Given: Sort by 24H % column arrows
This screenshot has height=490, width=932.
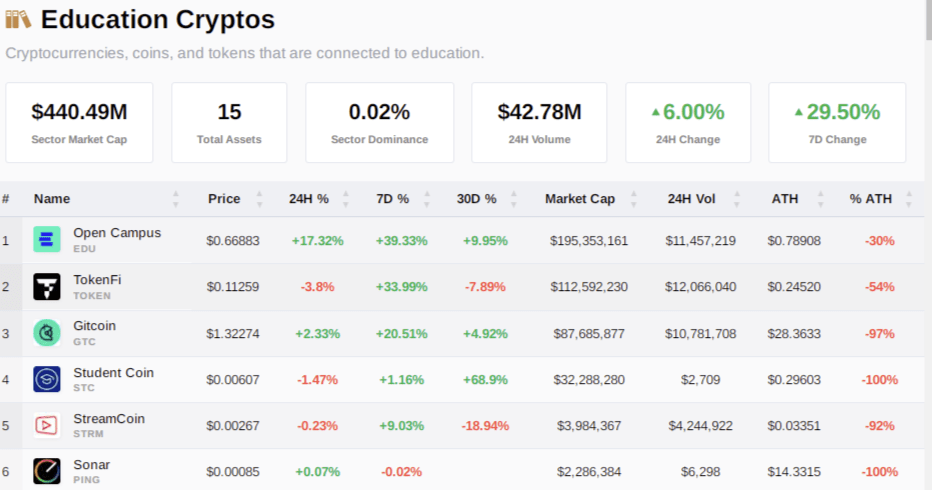Looking at the screenshot, I should tap(346, 199).
